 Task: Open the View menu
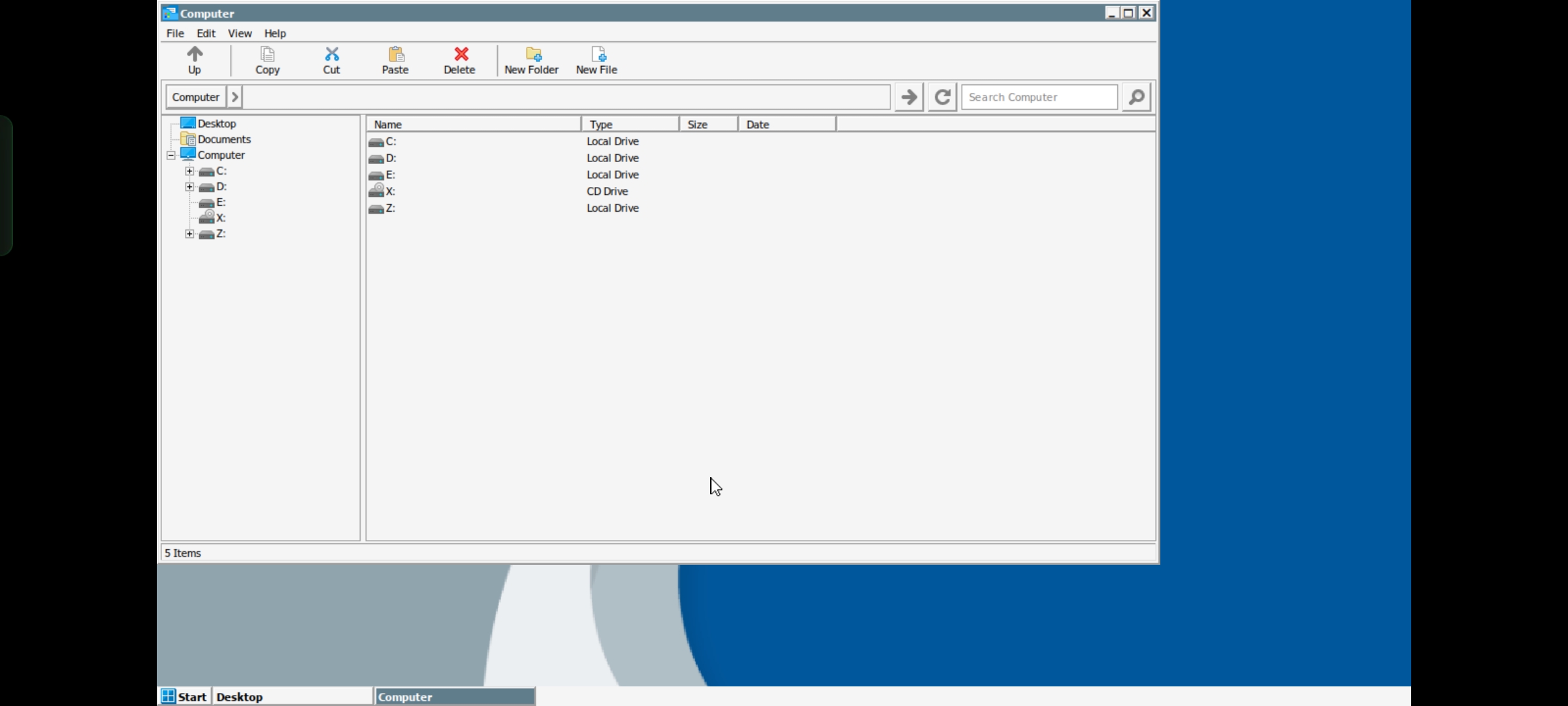pyautogui.click(x=240, y=33)
